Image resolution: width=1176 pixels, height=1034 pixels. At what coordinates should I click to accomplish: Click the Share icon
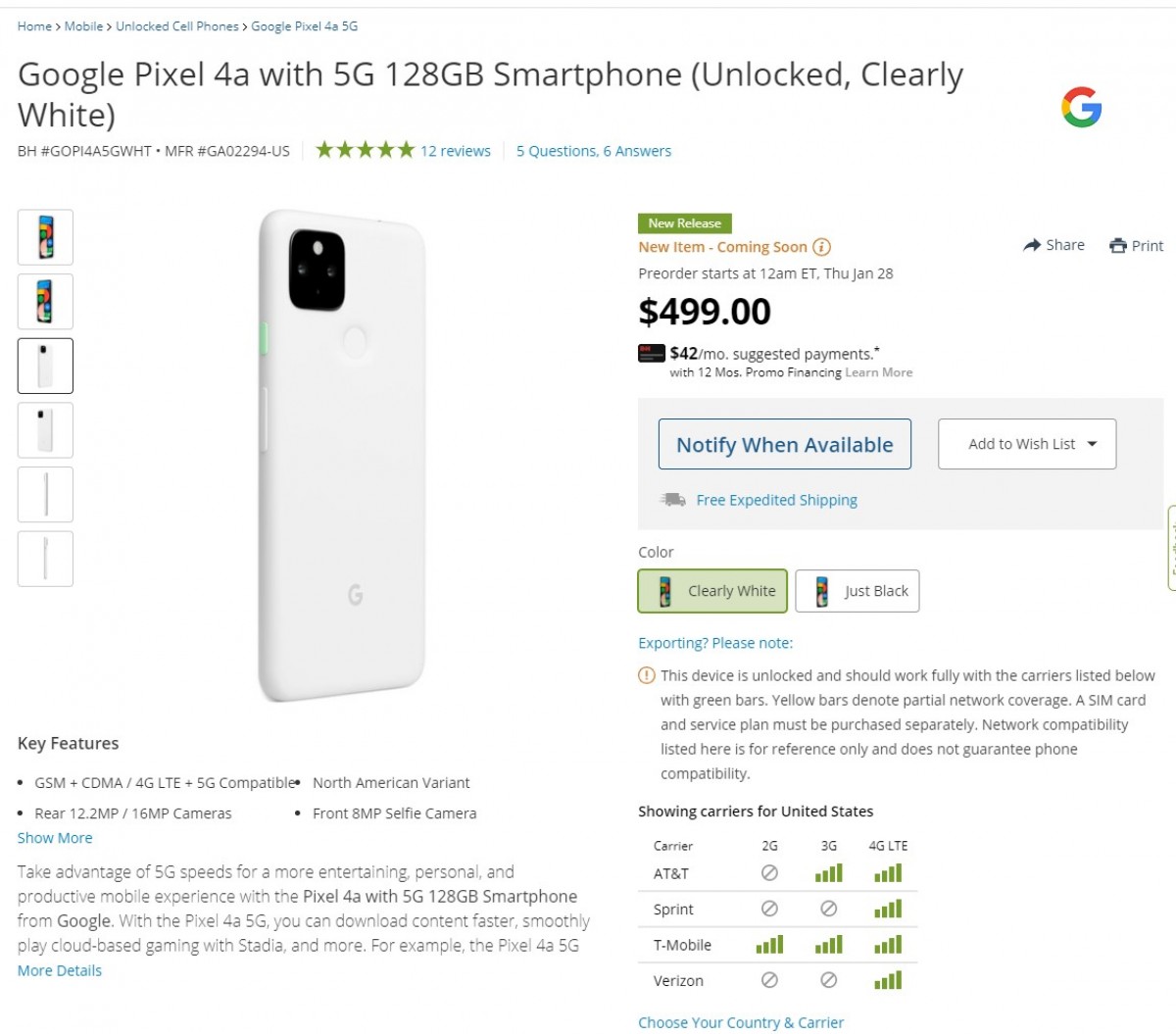1032,245
